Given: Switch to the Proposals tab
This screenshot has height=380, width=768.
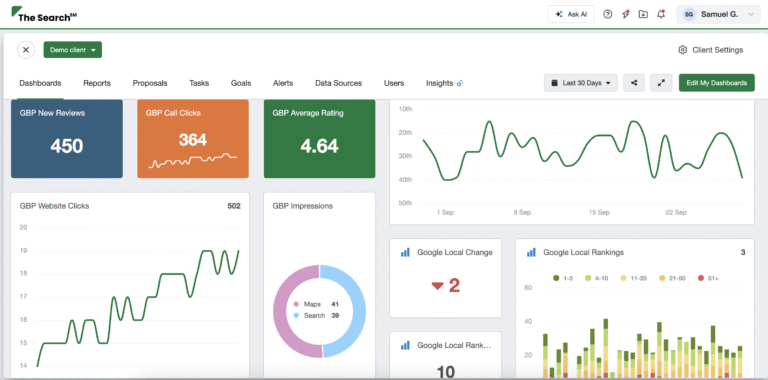Looking at the screenshot, I should pyautogui.click(x=150, y=83).
